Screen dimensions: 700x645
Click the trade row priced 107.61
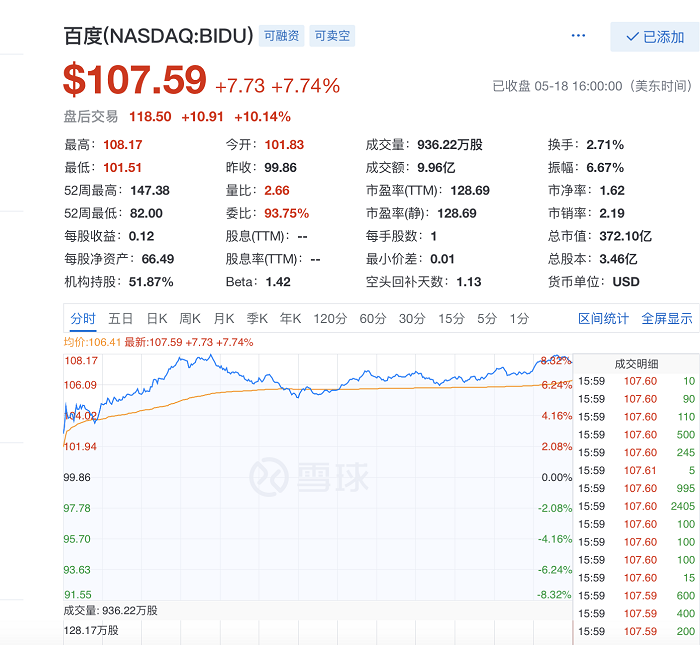637,470
